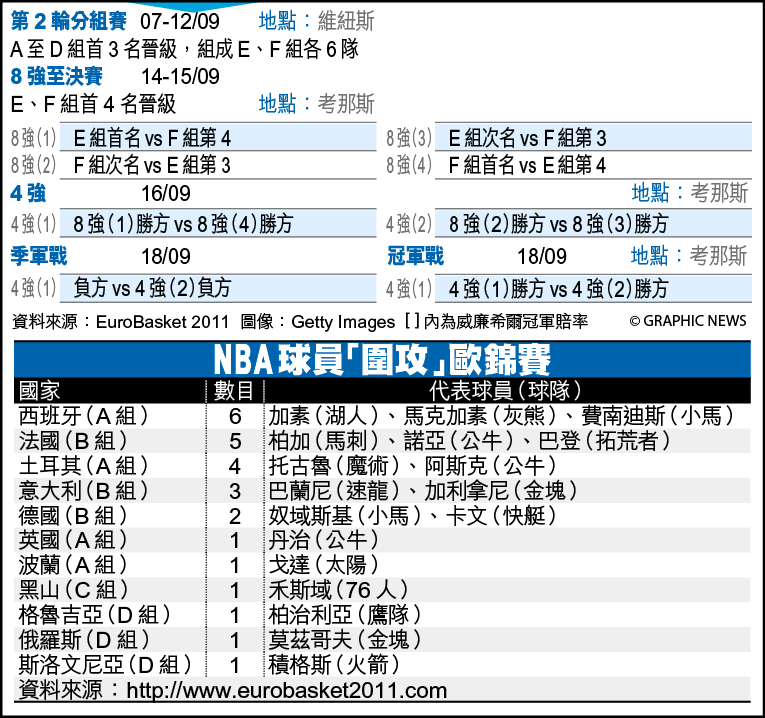The height and width of the screenshot is (718, 765).
Task: Click the venue text 地點：維紐斯
Action: click(x=317, y=21)
